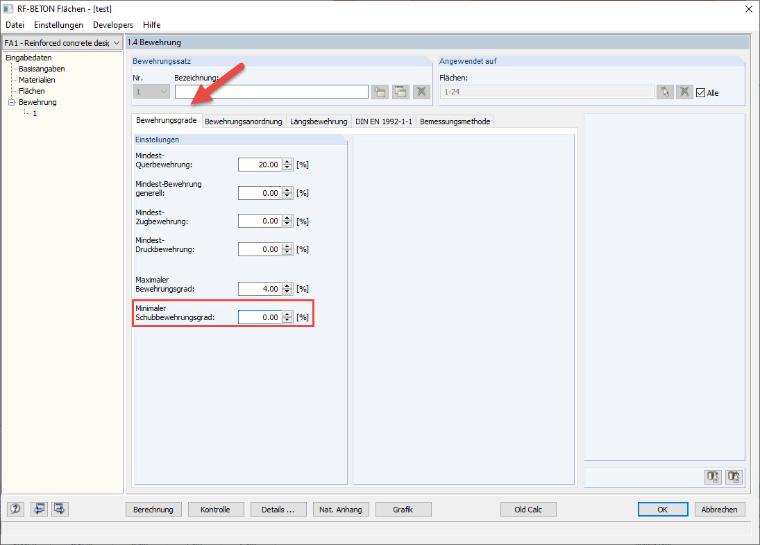Cancel with the Abbrechen button

click(720, 510)
